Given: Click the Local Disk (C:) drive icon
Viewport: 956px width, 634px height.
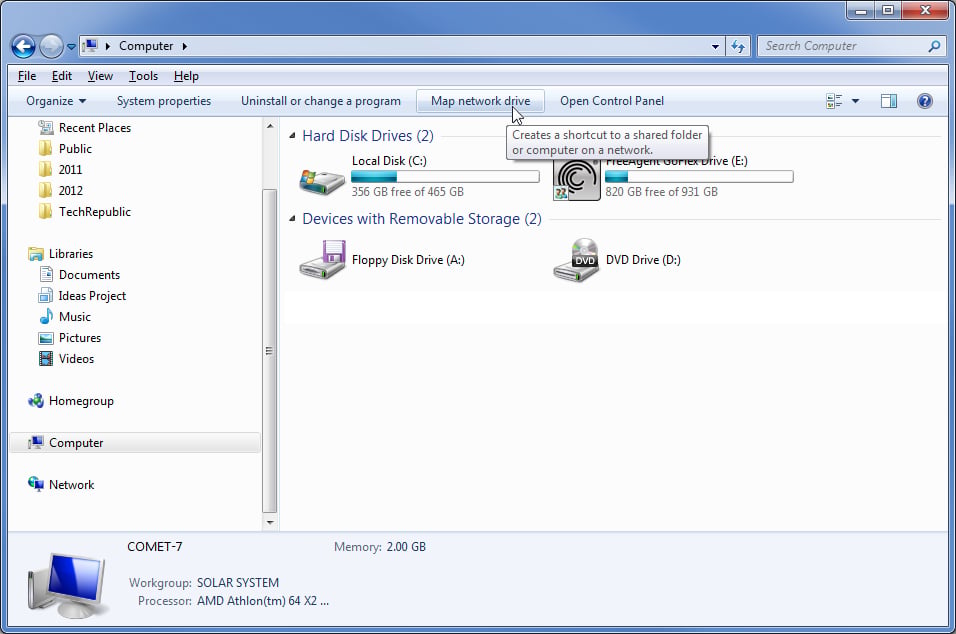Looking at the screenshot, I should click(x=322, y=180).
